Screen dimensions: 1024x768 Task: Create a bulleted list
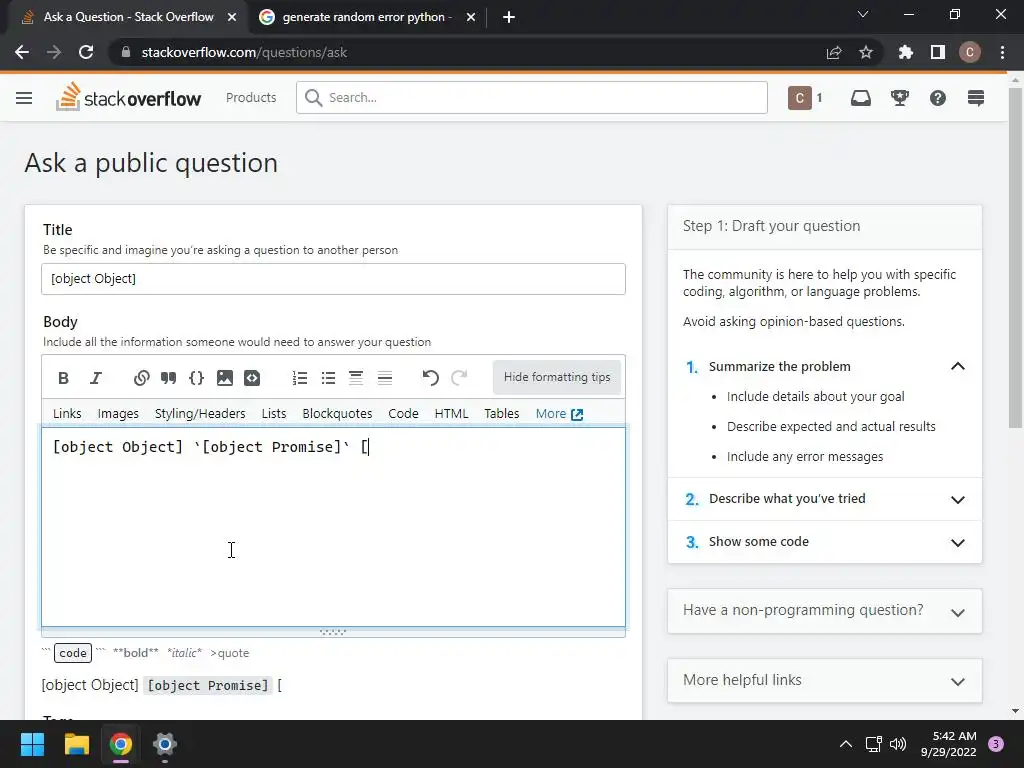[328, 377]
